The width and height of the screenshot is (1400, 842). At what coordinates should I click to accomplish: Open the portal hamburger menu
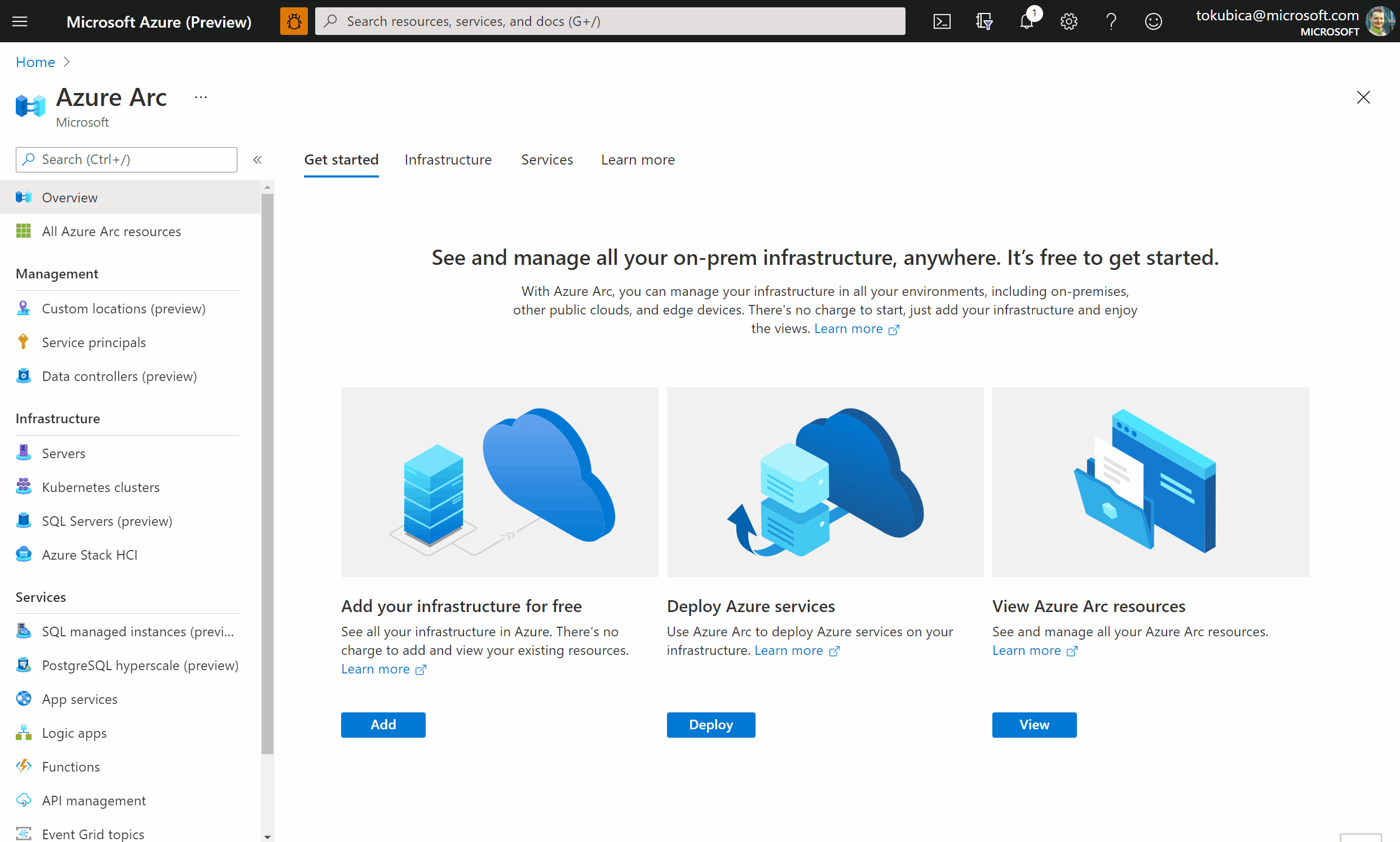(x=20, y=21)
